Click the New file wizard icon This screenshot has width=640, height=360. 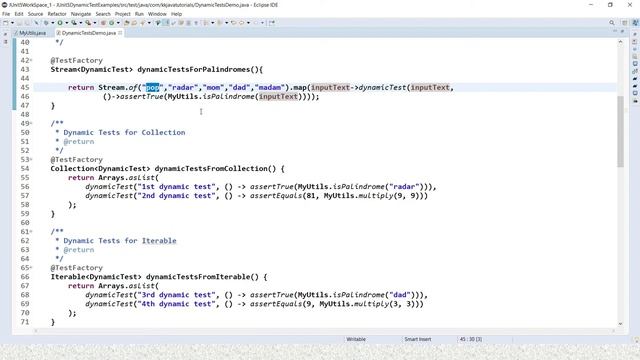click(x=6, y=23)
